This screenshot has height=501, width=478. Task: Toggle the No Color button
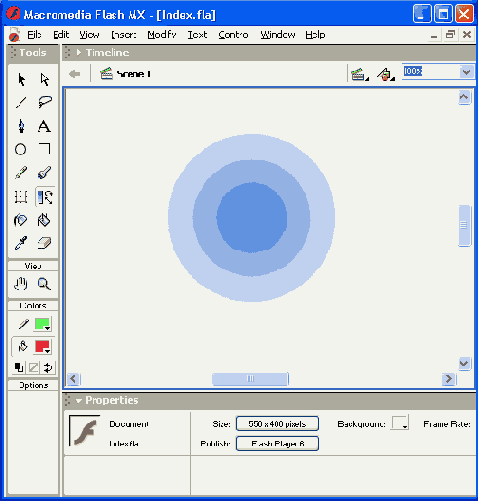[x=33, y=368]
